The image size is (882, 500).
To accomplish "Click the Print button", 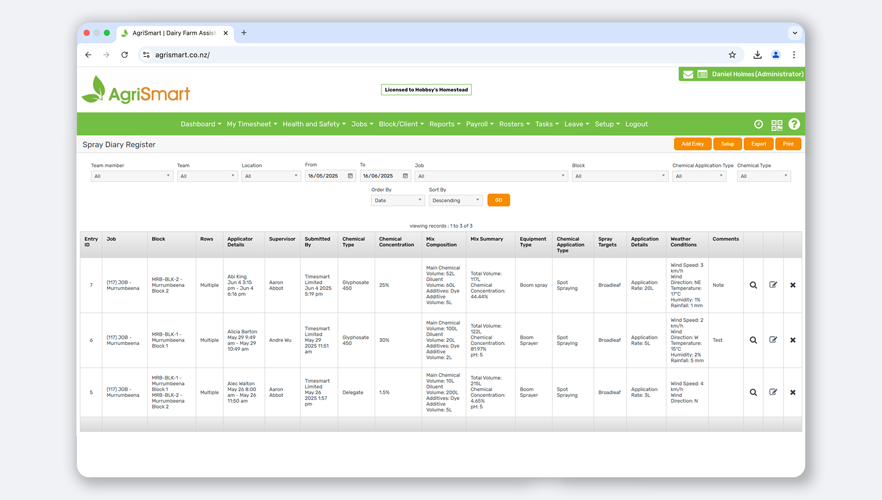I will coord(788,144).
